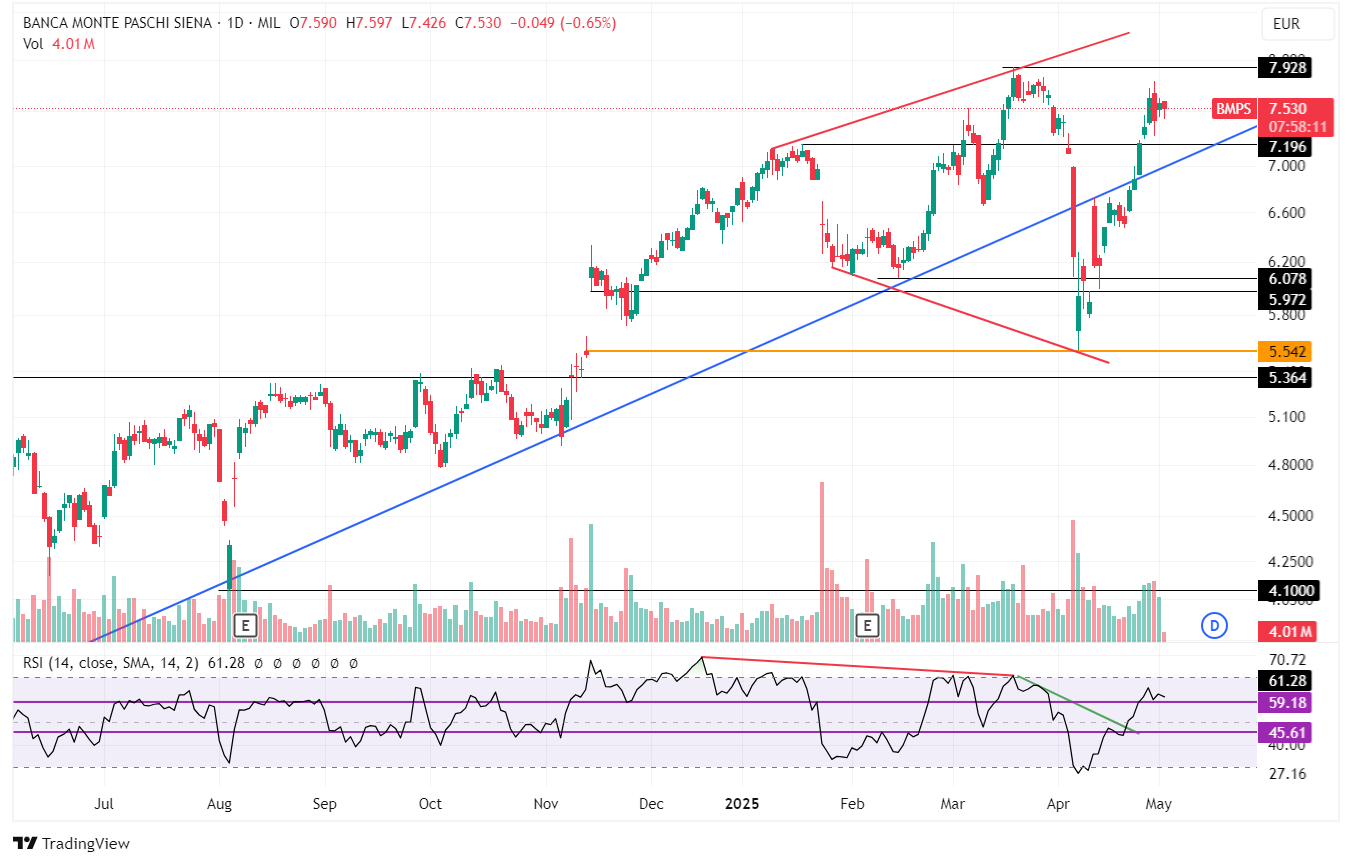
Task: Click the Dec label on time axis
Action: 651,803
